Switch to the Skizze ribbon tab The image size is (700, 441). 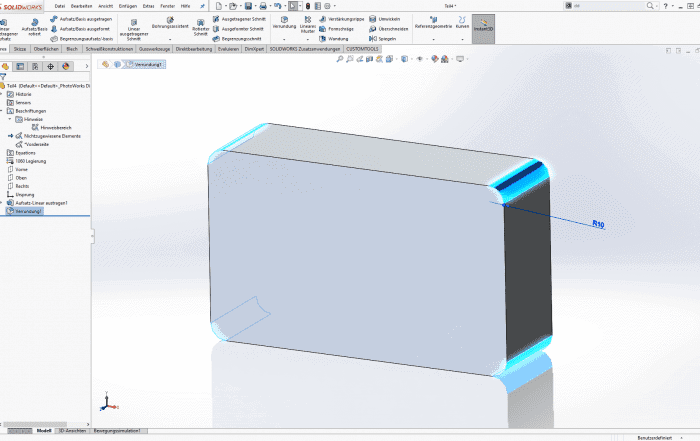click(20, 49)
